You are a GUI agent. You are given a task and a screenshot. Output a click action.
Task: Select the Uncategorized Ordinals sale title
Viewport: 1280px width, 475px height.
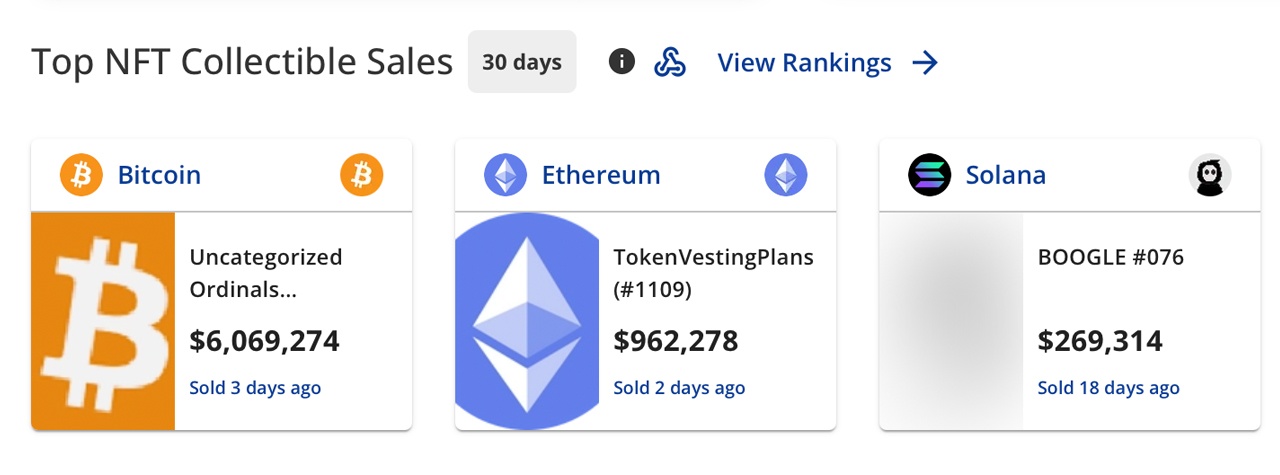[266, 273]
